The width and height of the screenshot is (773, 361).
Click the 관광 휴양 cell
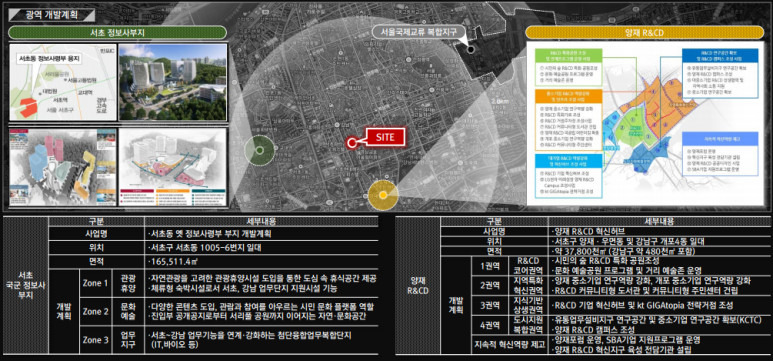coord(128,283)
